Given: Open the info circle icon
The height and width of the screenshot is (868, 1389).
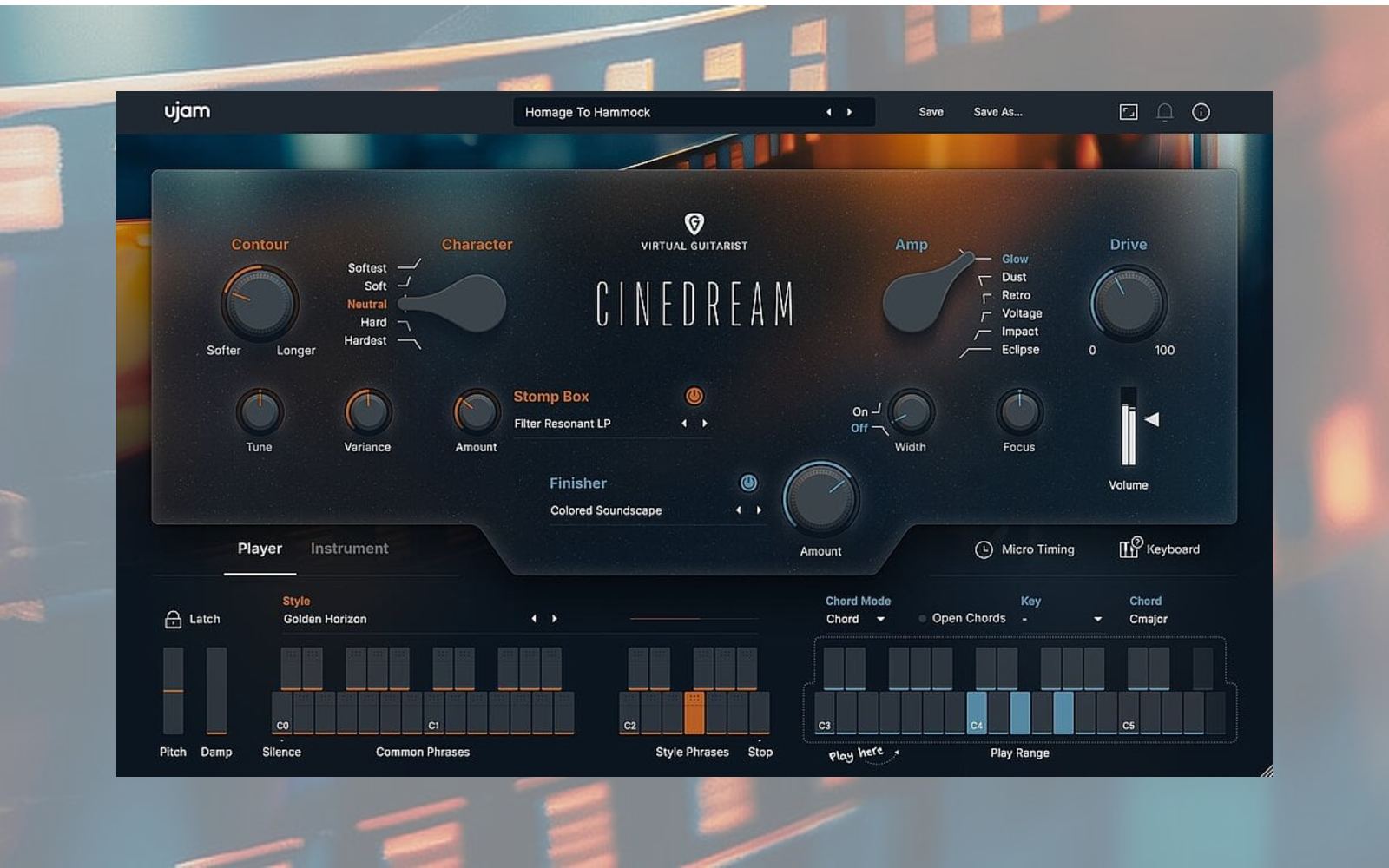Looking at the screenshot, I should coord(1201,112).
